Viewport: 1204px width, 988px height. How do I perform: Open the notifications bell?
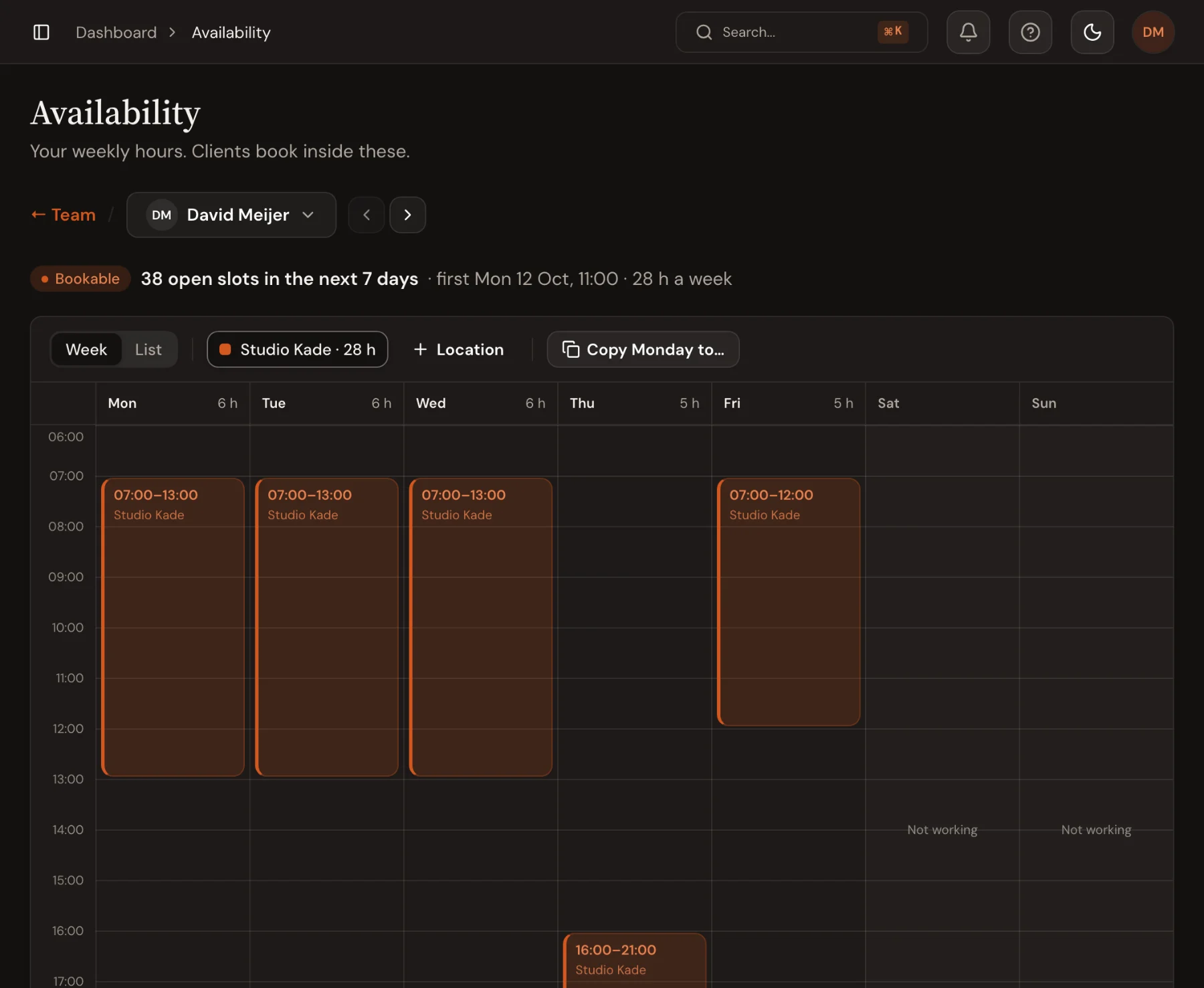click(968, 32)
